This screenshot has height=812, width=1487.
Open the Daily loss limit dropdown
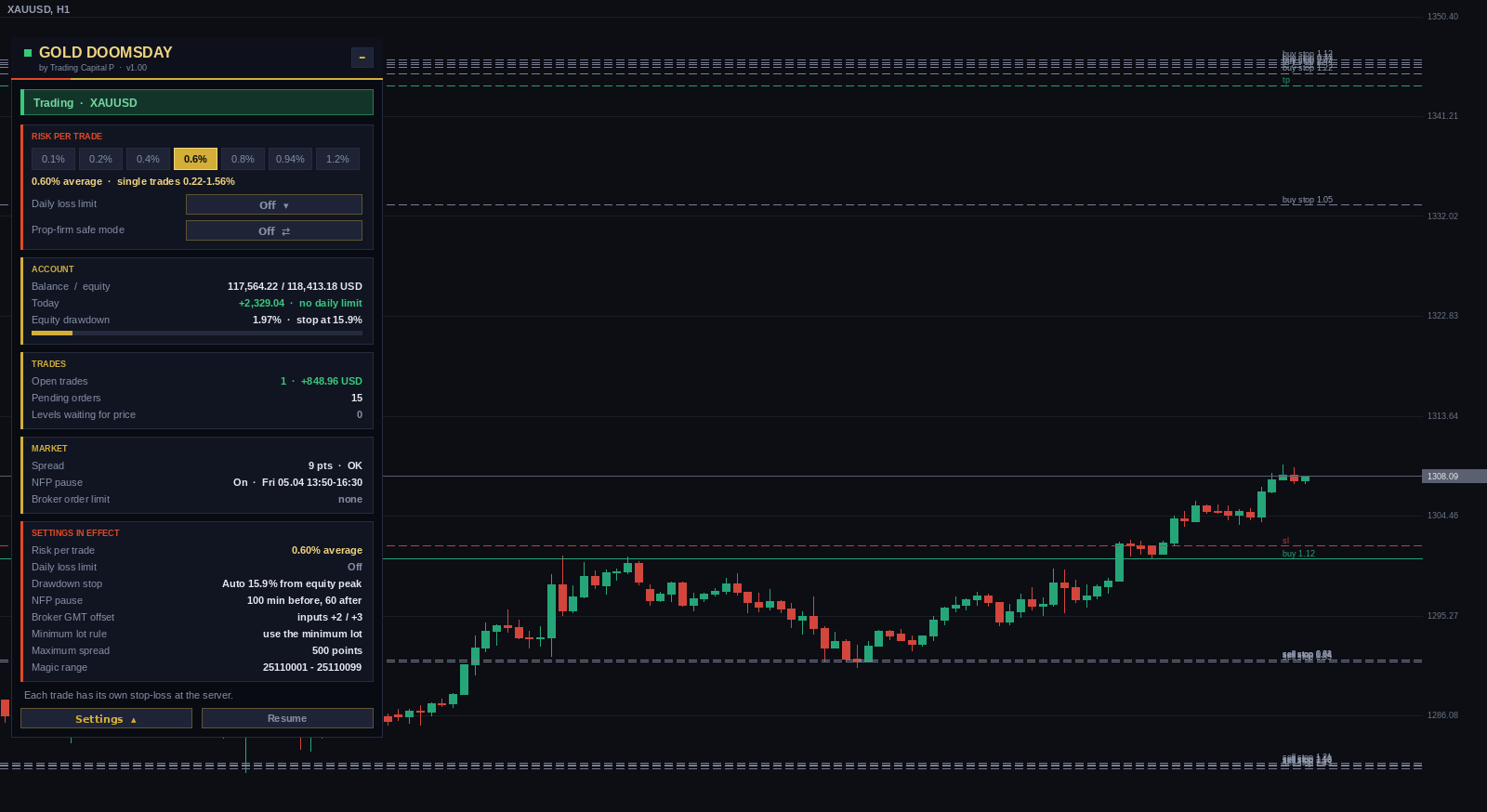274,204
